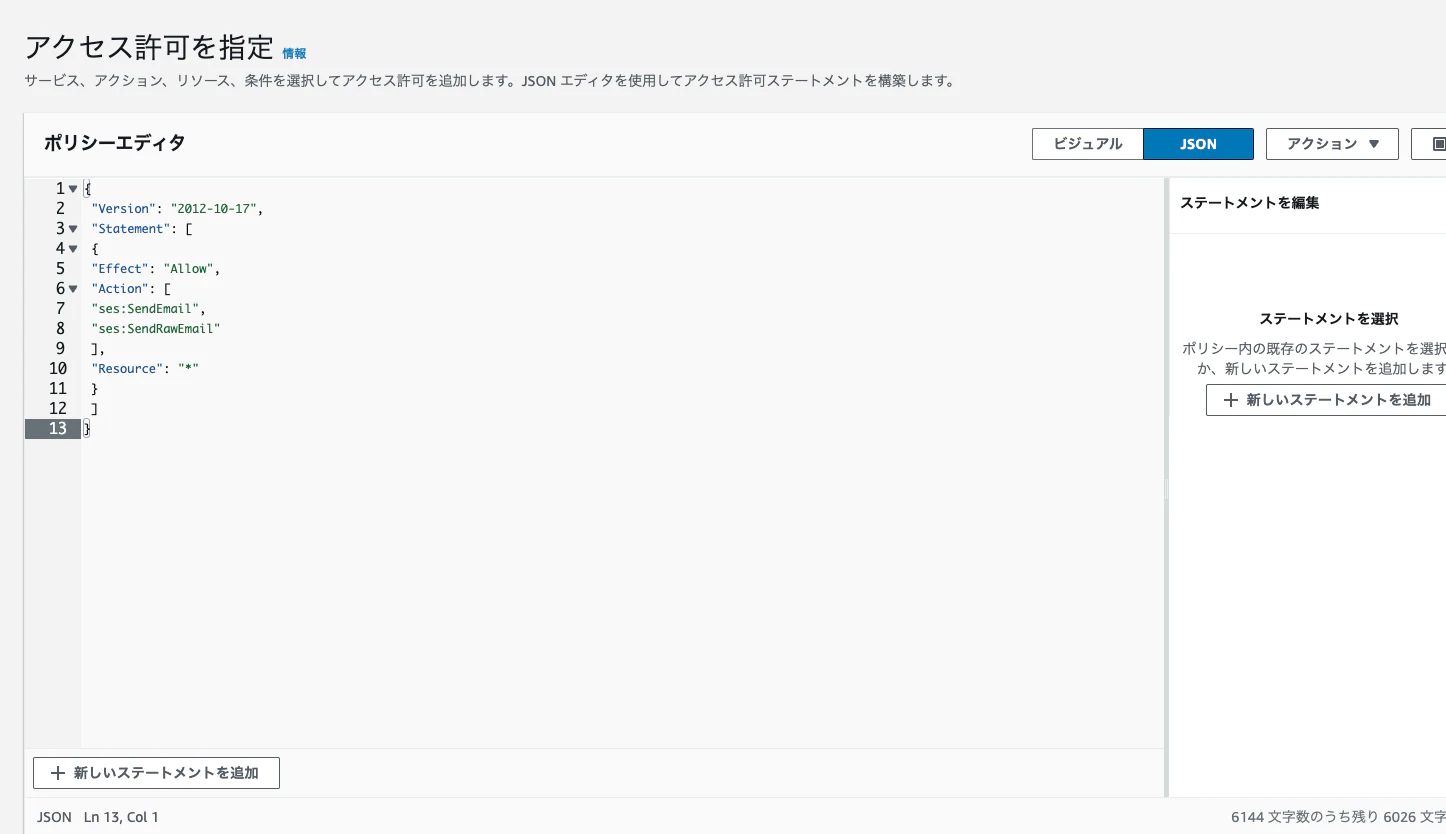1446x834 pixels.
Task: Click the remaining character count text
Action: pyautogui.click(x=1338, y=817)
